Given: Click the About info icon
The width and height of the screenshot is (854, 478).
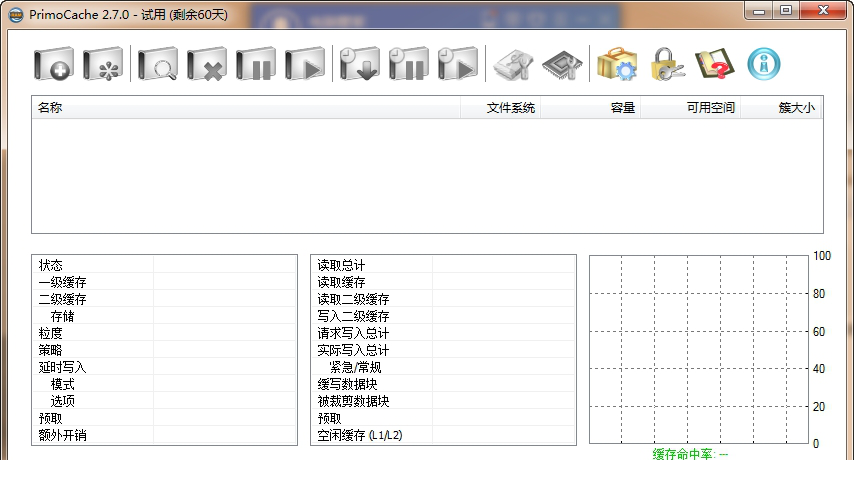Looking at the screenshot, I should [764, 64].
